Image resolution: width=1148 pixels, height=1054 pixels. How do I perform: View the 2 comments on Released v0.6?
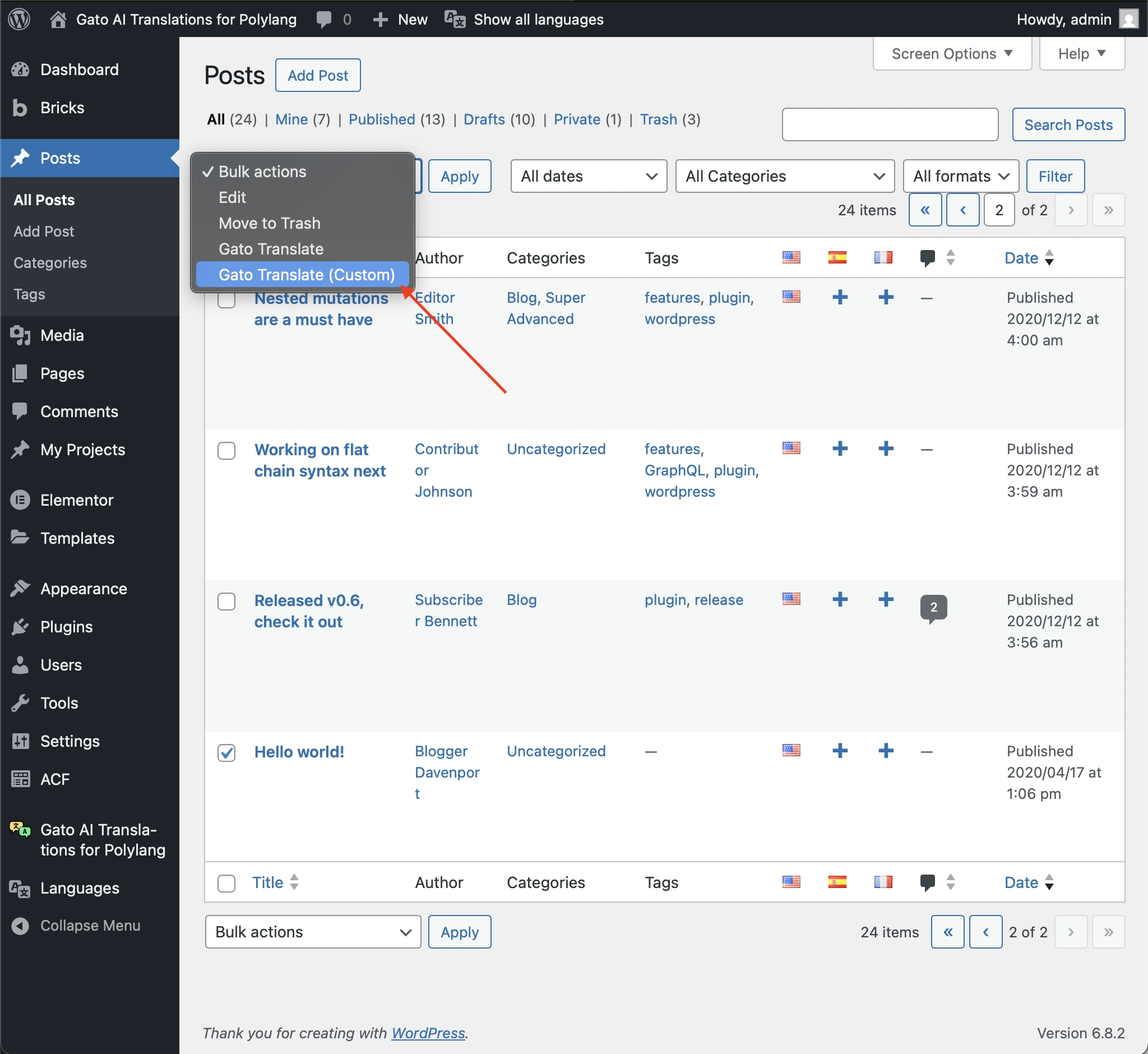click(933, 608)
